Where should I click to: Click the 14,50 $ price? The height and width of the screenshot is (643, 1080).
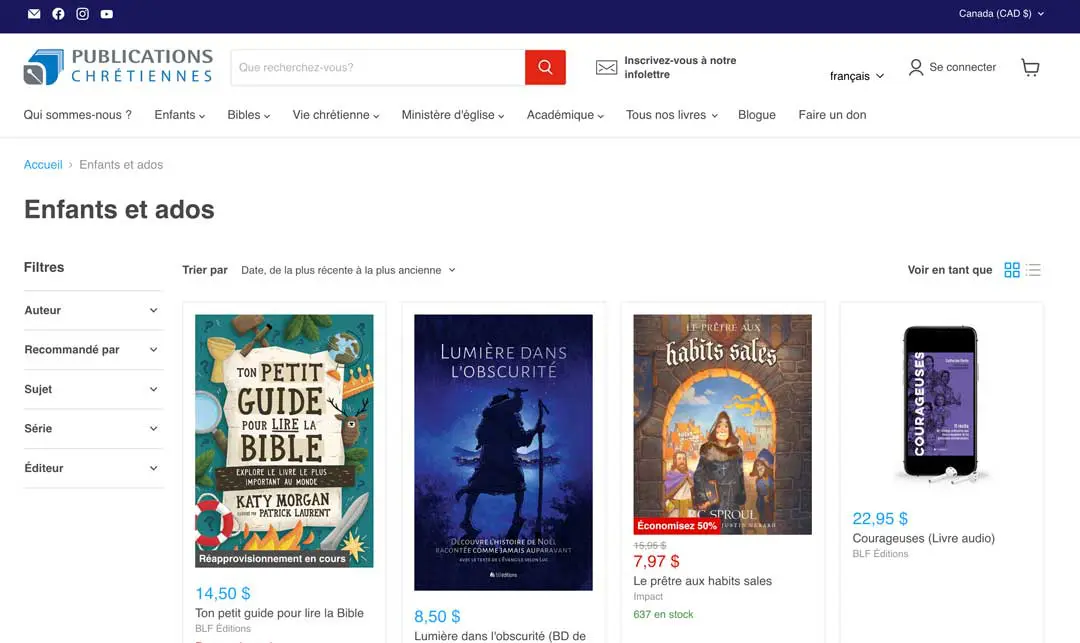222,593
